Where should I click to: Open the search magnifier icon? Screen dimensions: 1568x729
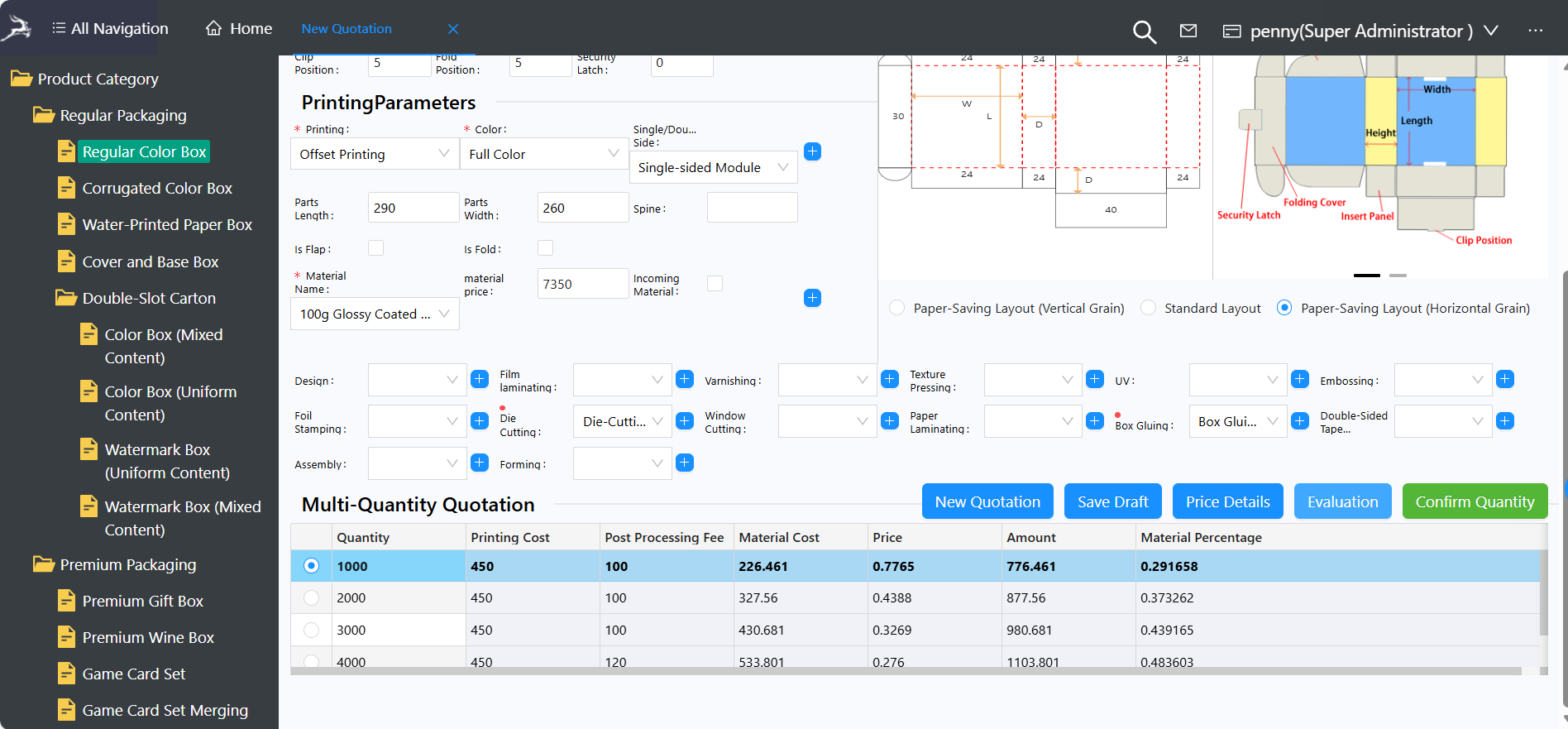click(1144, 31)
